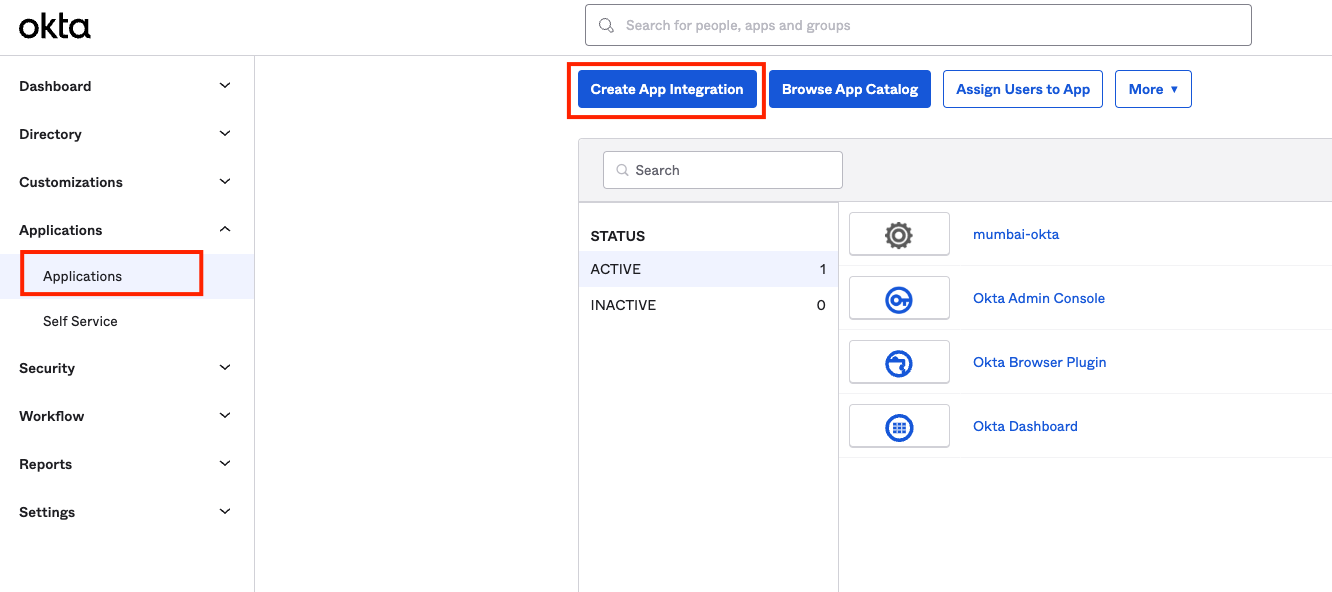The image size is (1332, 592).
Task: Expand the Settings menu chevron
Action: 225,512
